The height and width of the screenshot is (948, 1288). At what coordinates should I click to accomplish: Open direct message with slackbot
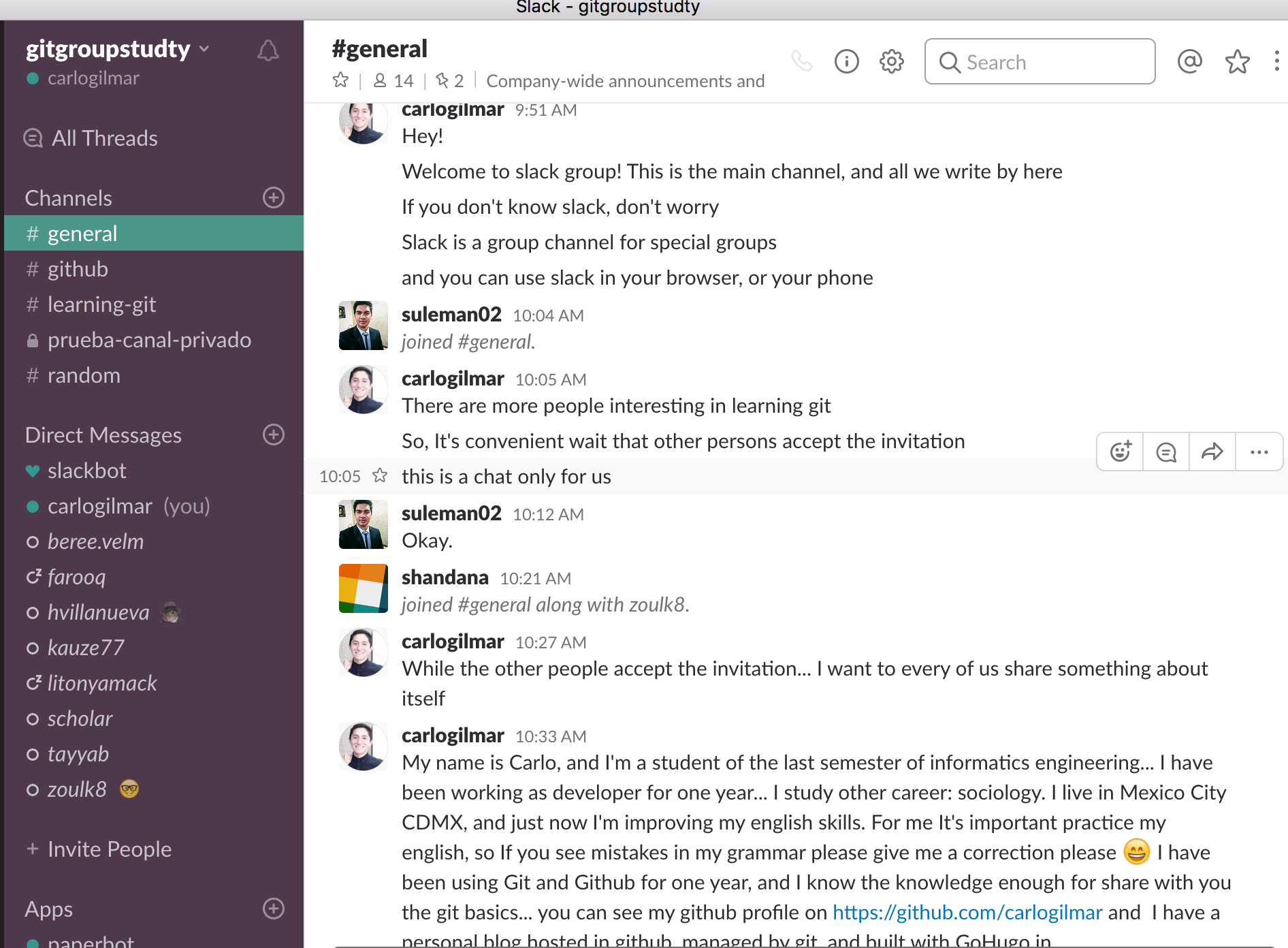pos(154,471)
